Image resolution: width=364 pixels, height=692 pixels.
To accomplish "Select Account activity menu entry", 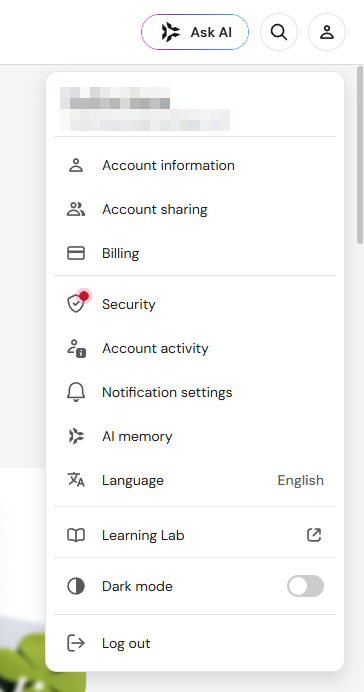I will point(195,348).
